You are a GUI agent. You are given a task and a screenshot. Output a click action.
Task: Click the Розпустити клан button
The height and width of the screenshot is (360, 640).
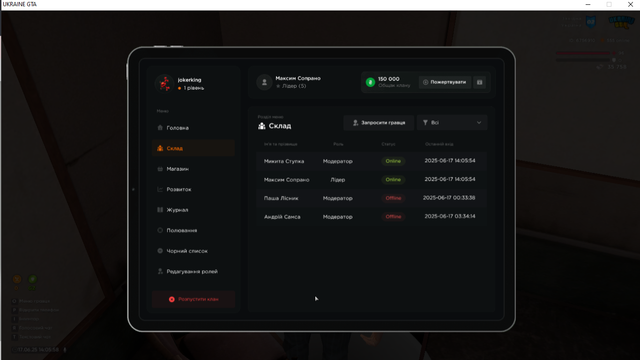click(x=193, y=299)
